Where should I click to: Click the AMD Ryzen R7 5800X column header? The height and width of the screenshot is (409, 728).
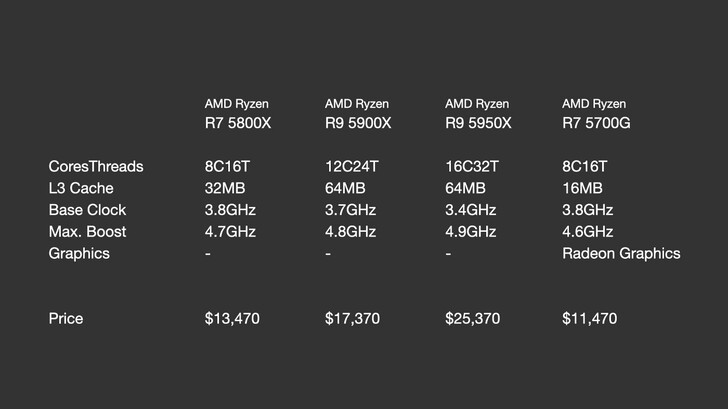pyautogui.click(x=238, y=113)
